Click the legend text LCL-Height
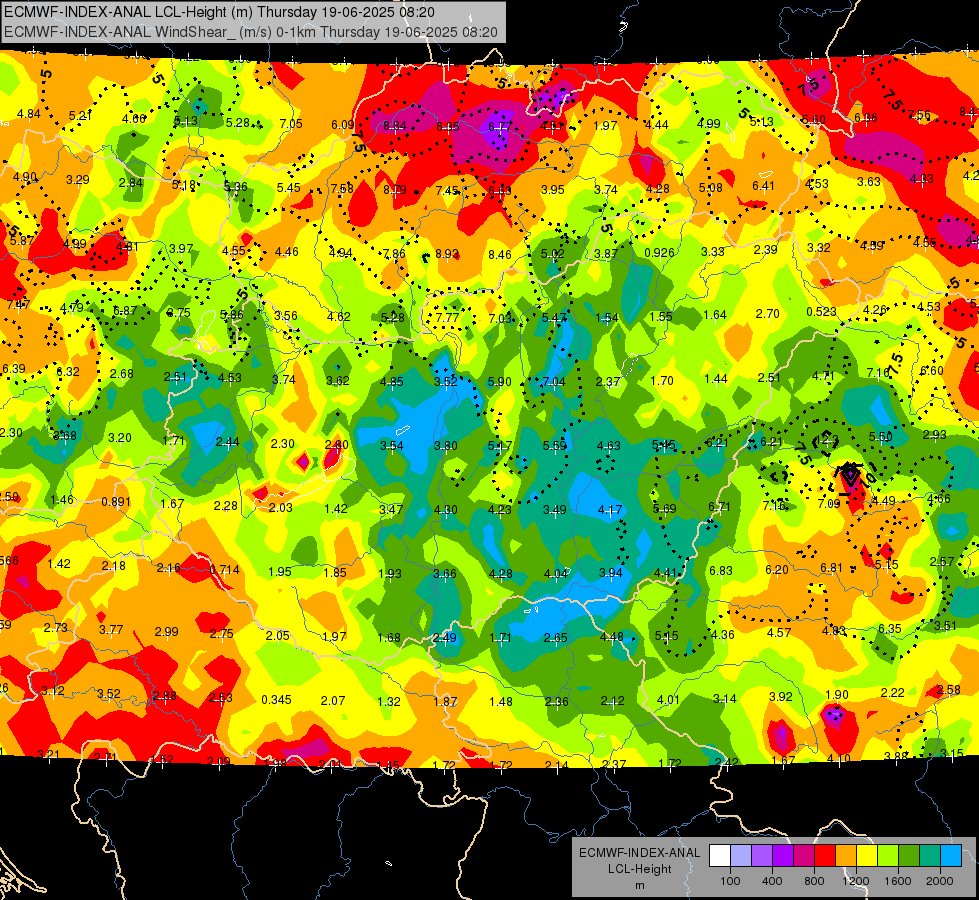Screen dimensions: 979x900 point(639,869)
